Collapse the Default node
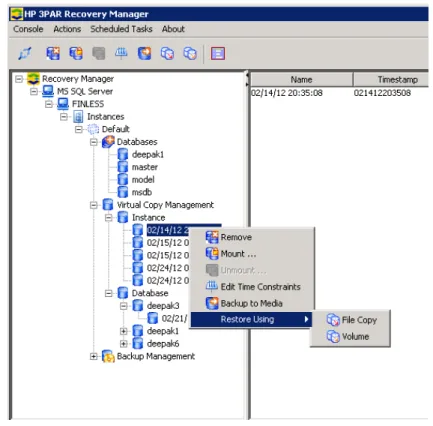This screenshot has width=433, height=426. click(x=79, y=129)
